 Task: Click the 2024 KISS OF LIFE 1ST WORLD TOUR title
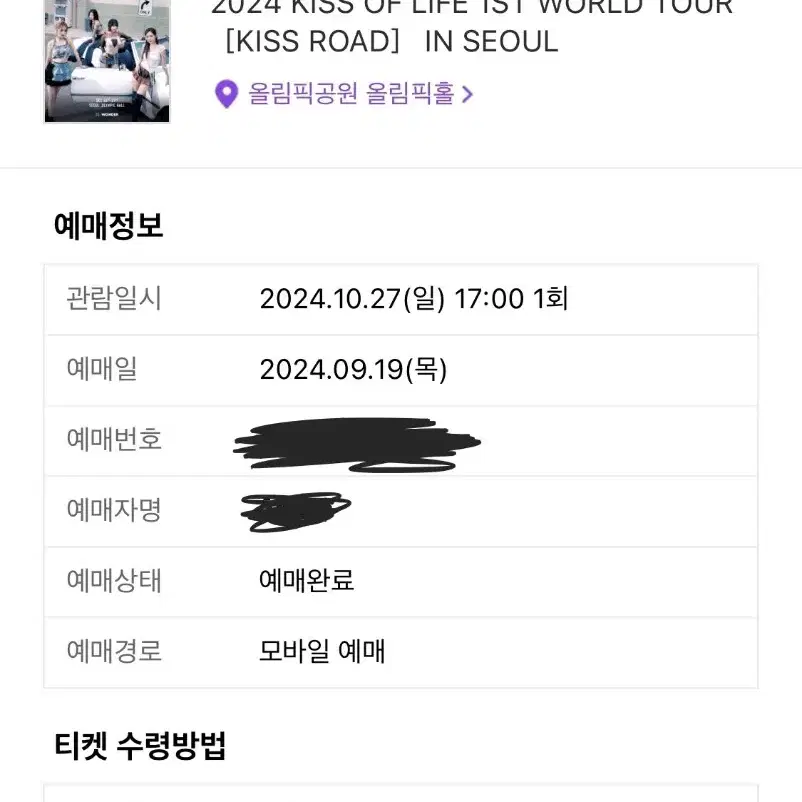click(x=472, y=7)
